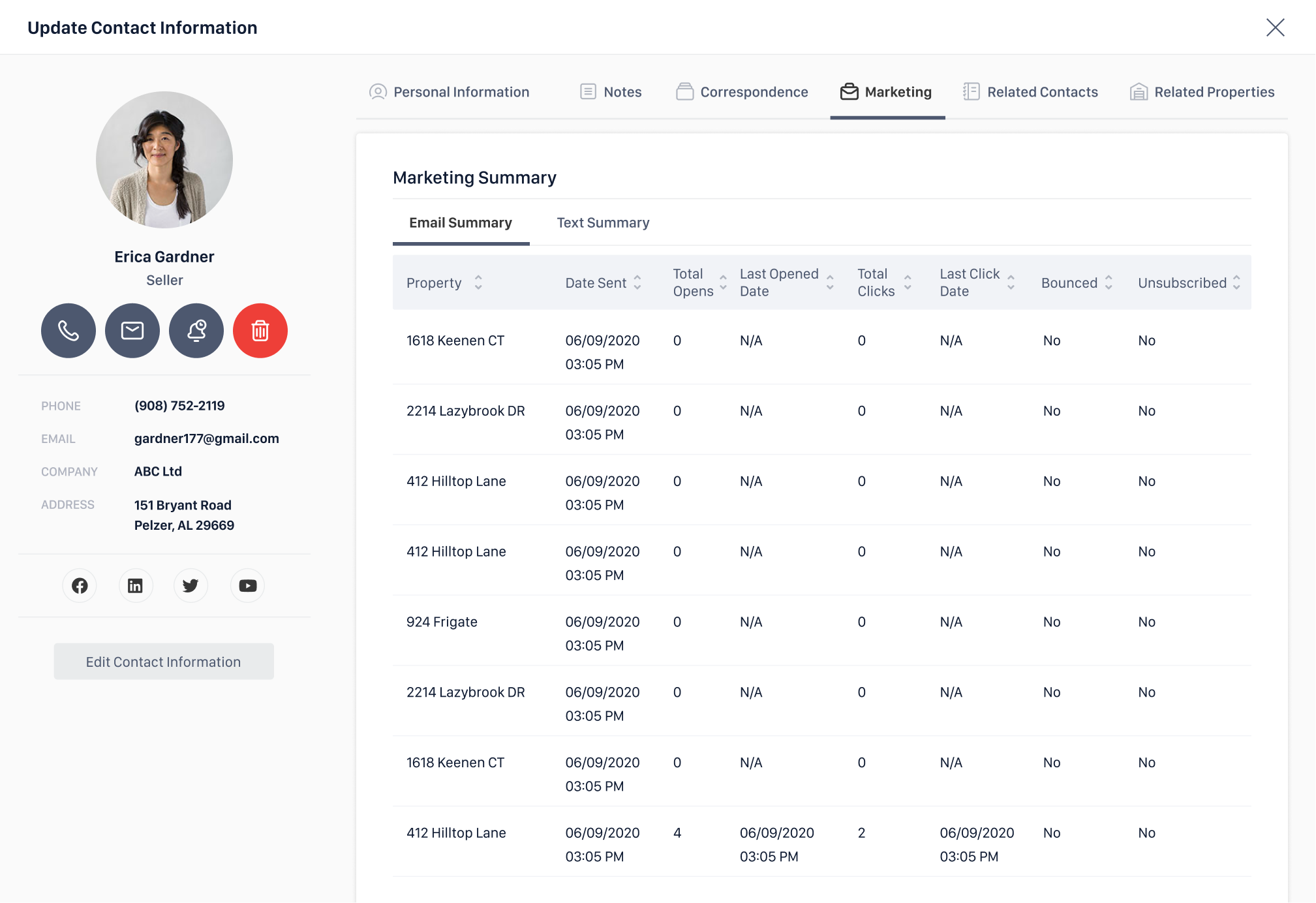This screenshot has width=1316, height=903.
Task: Click the address 151 Bryant Road
Action: point(183,505)
